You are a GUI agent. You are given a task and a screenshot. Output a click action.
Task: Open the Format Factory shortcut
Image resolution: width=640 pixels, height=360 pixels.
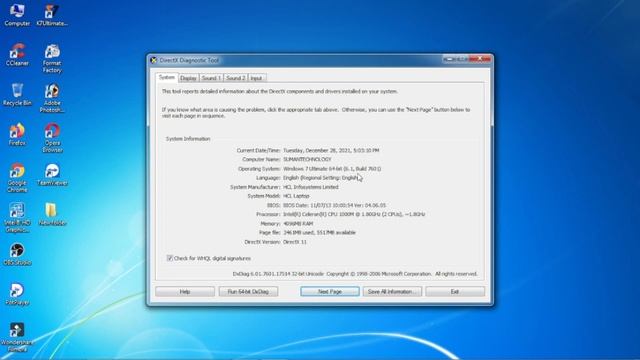coord(52,58)
